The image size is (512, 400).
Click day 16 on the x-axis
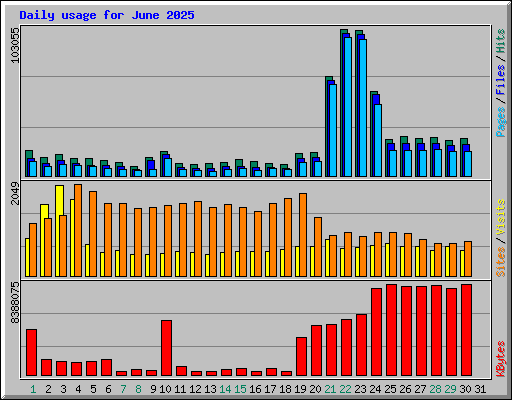(x=255, y=389)
